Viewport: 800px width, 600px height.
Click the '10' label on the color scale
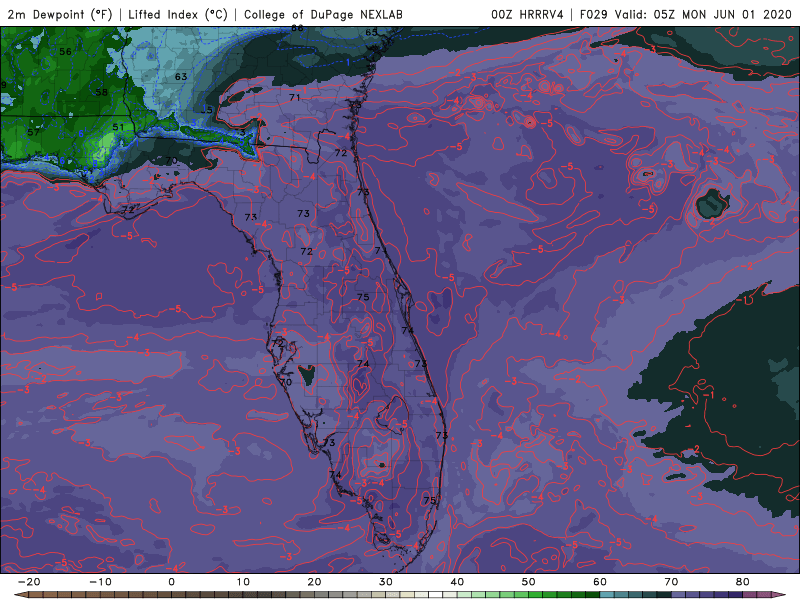point(243,582)
